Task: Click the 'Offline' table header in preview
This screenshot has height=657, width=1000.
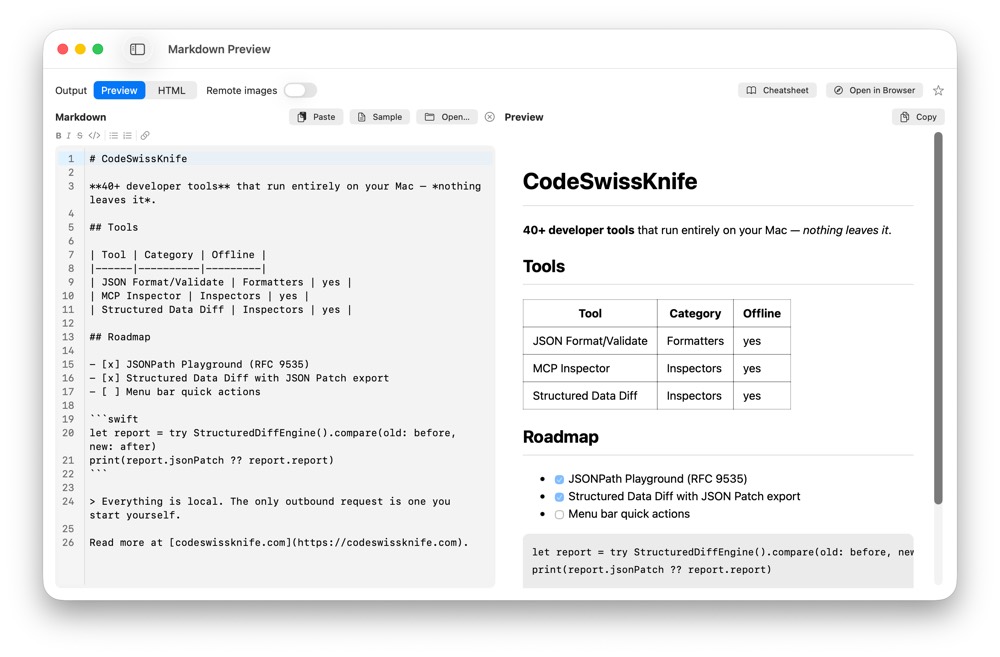Action: tap(761, 313)
